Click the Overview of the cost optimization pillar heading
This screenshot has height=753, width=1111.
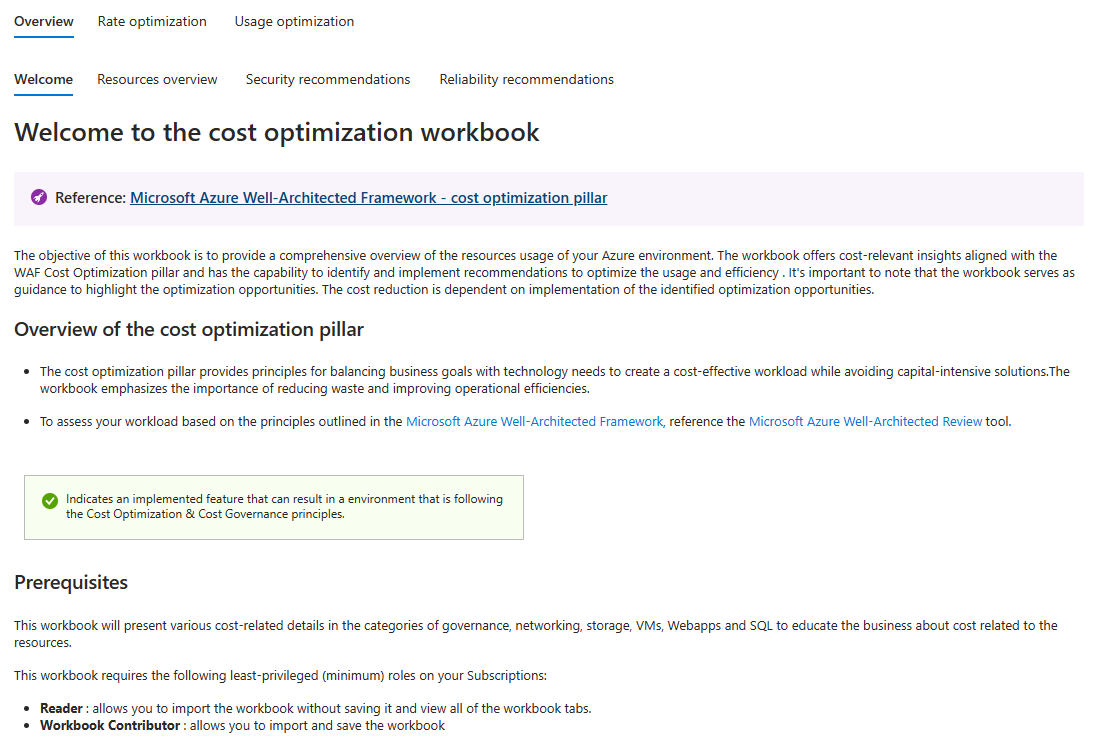(x=189, y=330)
